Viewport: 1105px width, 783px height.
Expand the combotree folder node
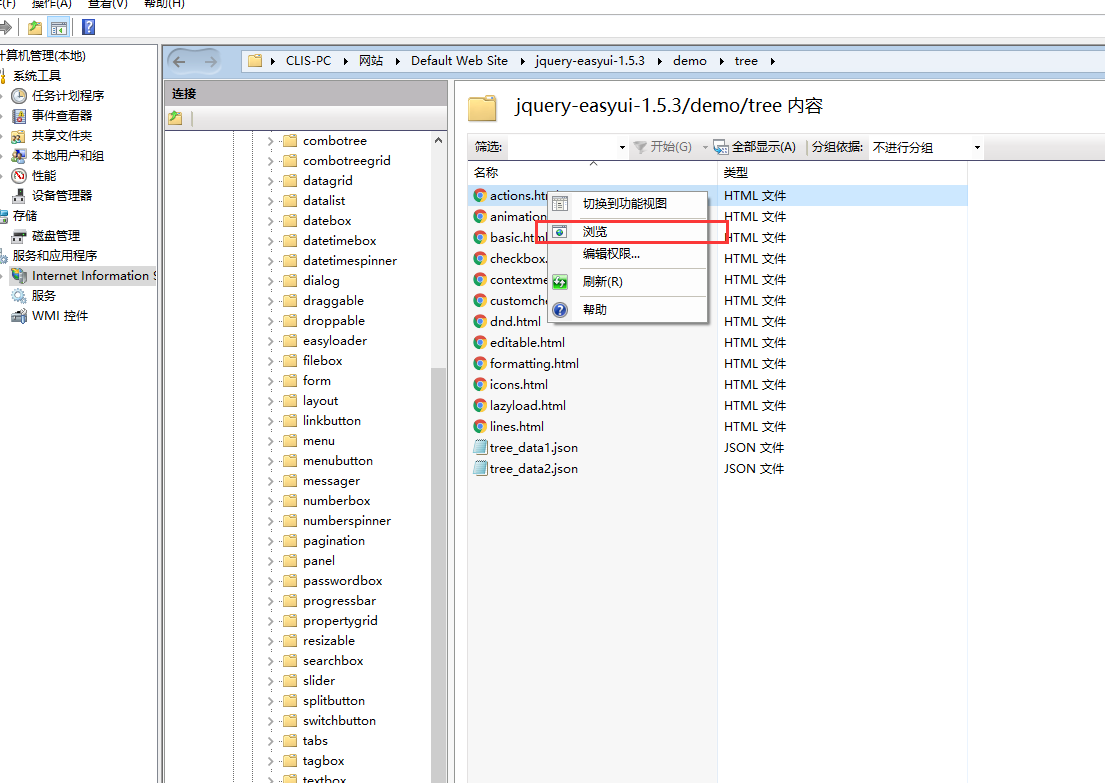pyautogui.click(x=271, y=141)
